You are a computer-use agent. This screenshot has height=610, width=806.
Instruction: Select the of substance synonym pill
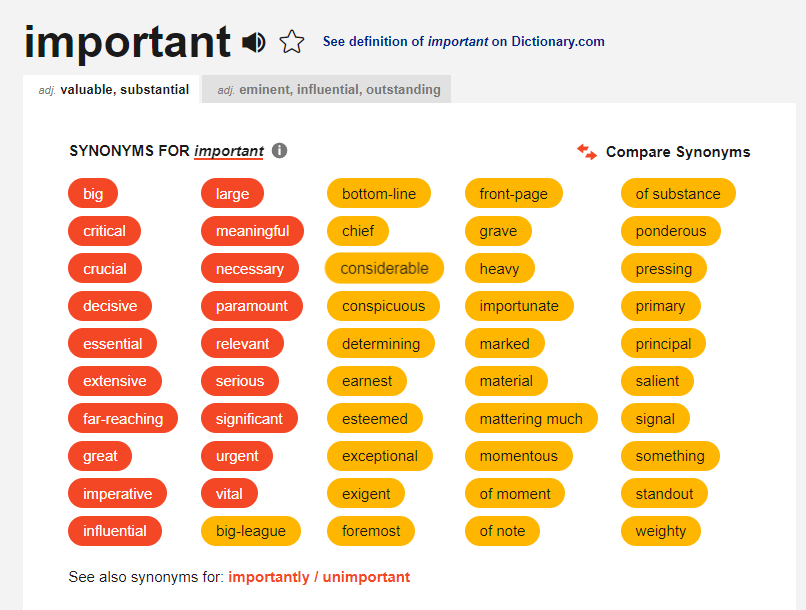(x=678, y=194)
